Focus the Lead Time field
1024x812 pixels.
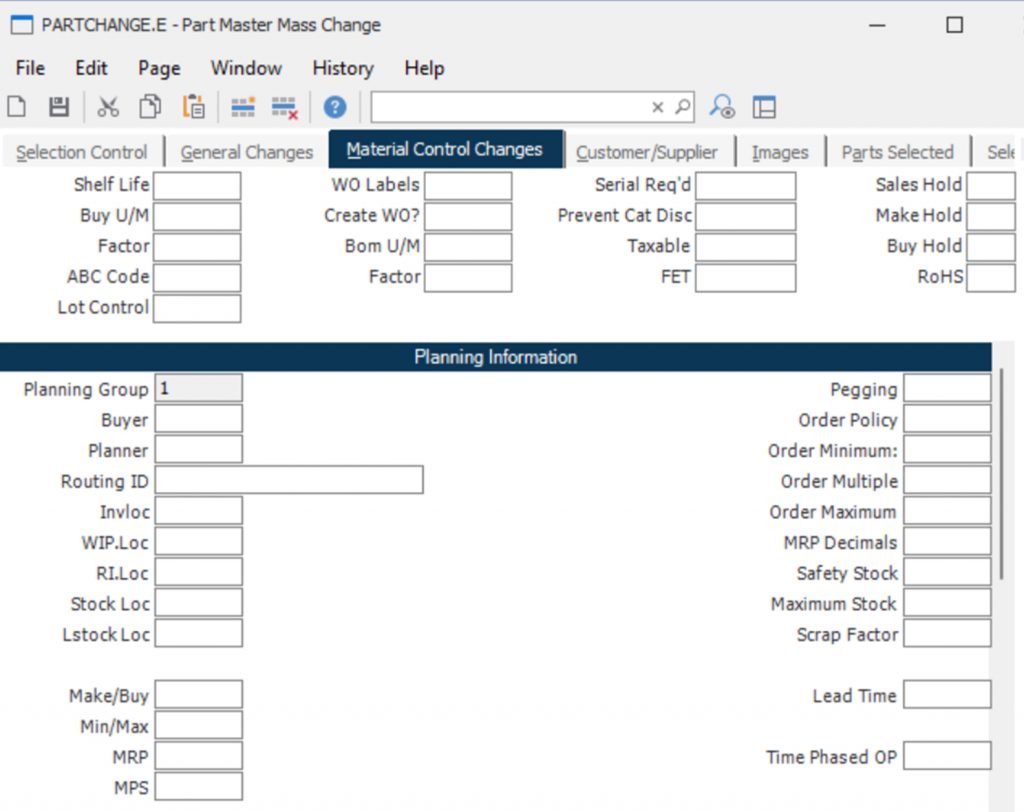tap(948, 695)
